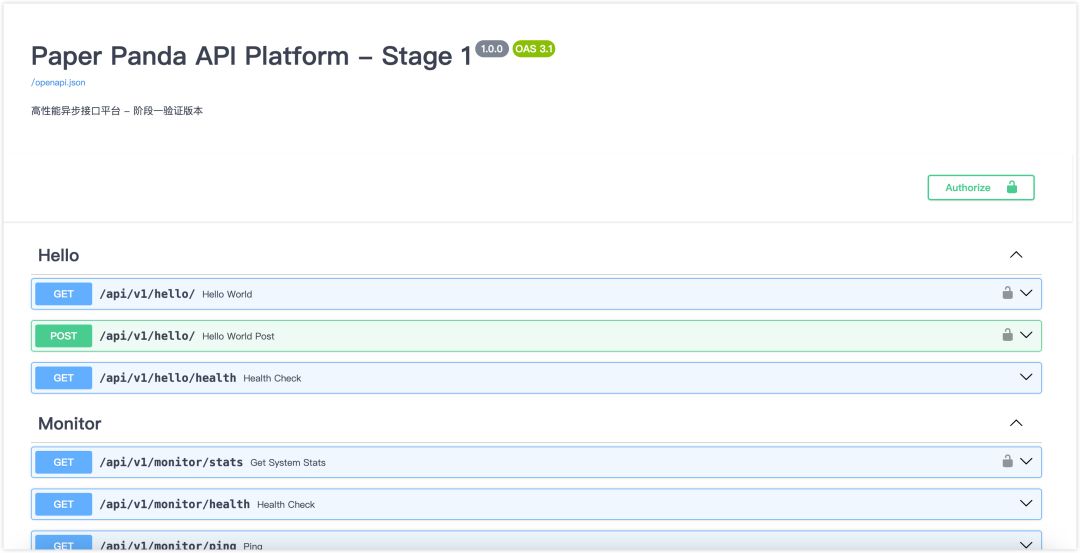
Task: Open the /api/v1/monitor/stats endpoint path
Action: 171,462
